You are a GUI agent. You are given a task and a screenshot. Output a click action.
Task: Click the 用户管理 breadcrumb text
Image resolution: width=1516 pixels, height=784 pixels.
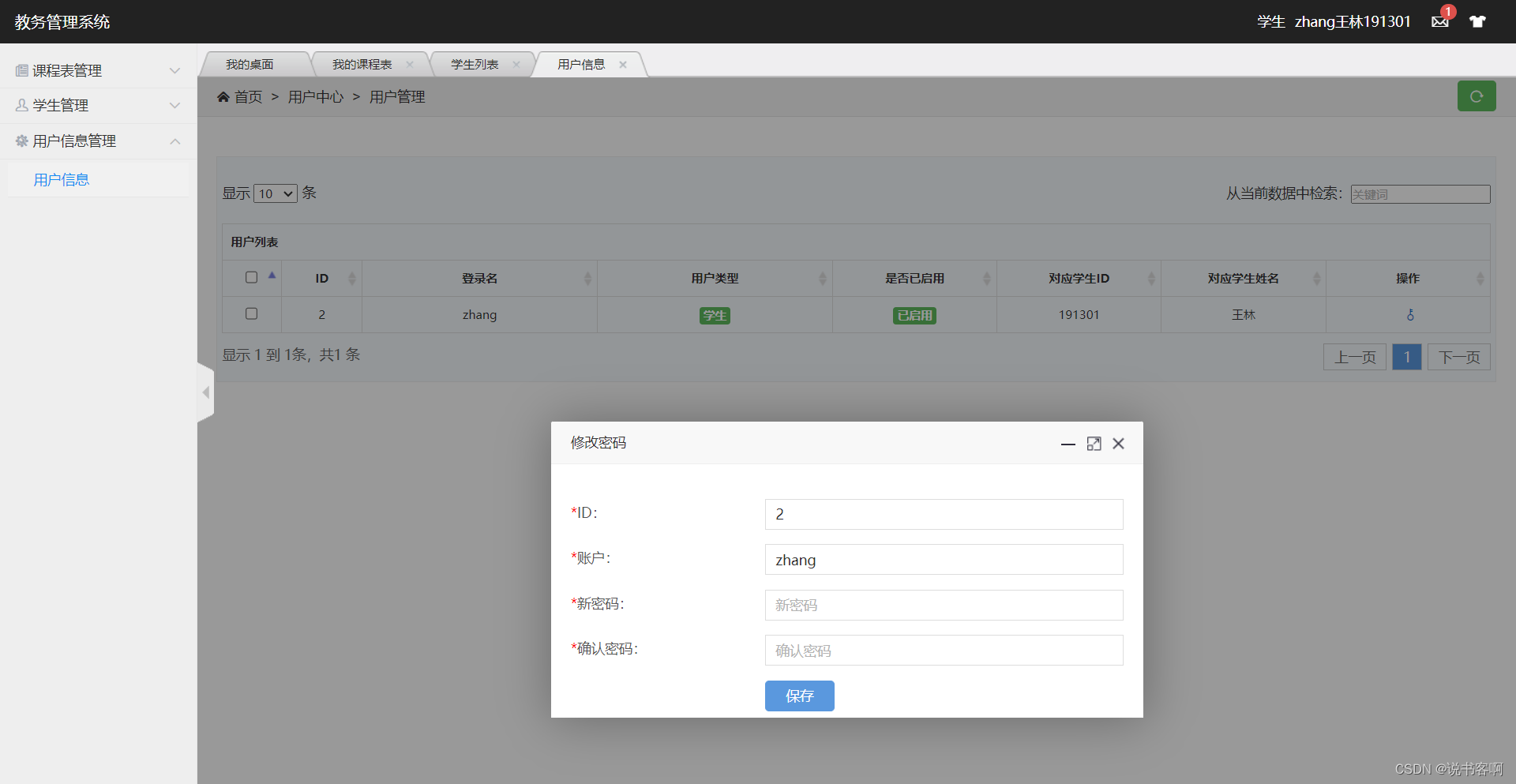tap(397, 96)
